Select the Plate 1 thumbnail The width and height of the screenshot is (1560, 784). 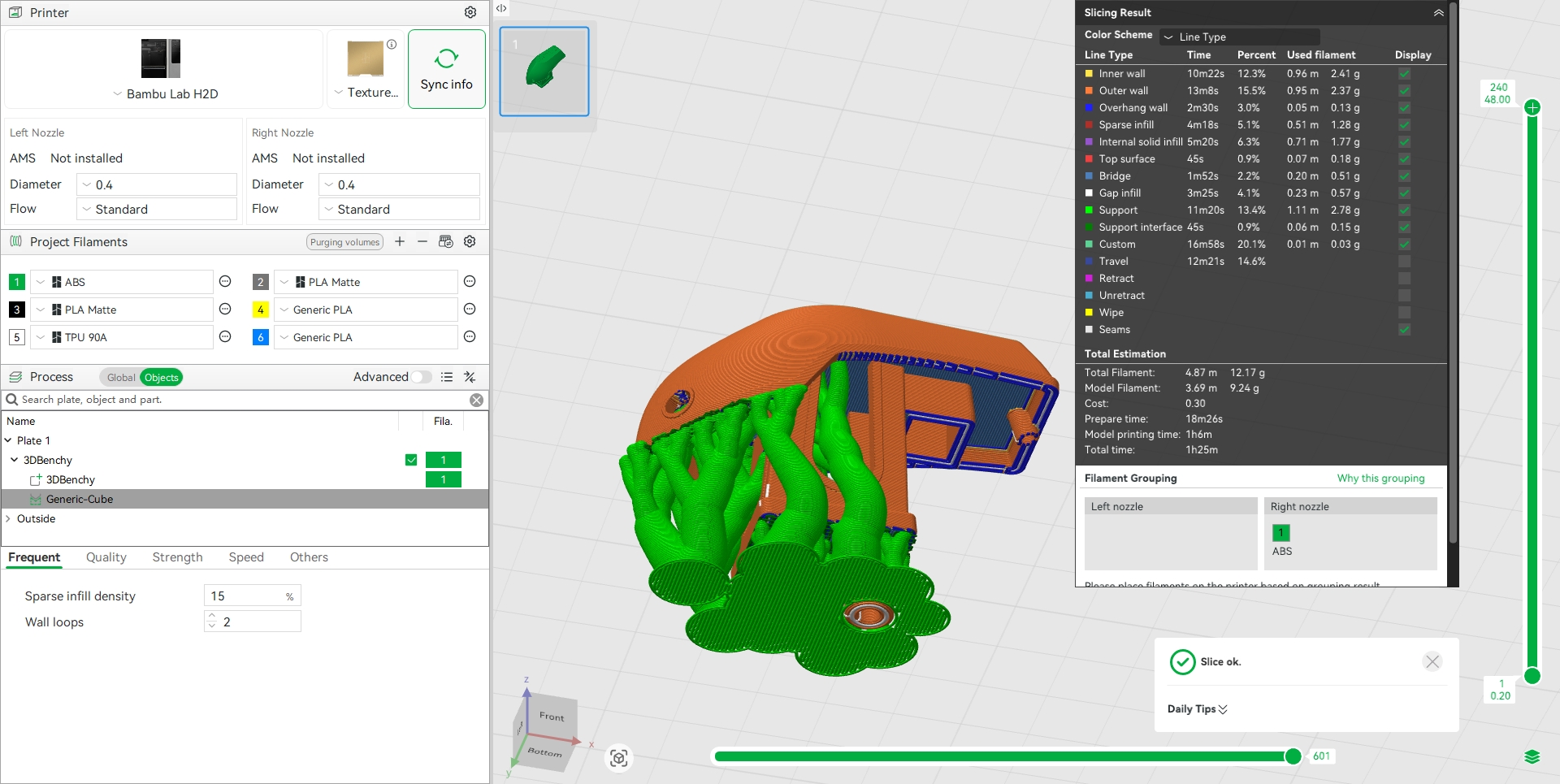pos(544,71)
